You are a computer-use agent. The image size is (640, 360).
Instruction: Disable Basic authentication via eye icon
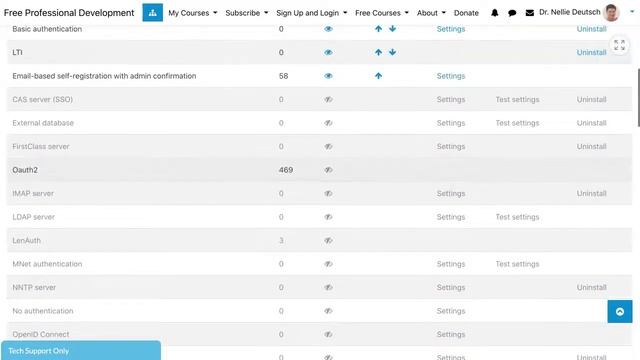pos(328,29)
